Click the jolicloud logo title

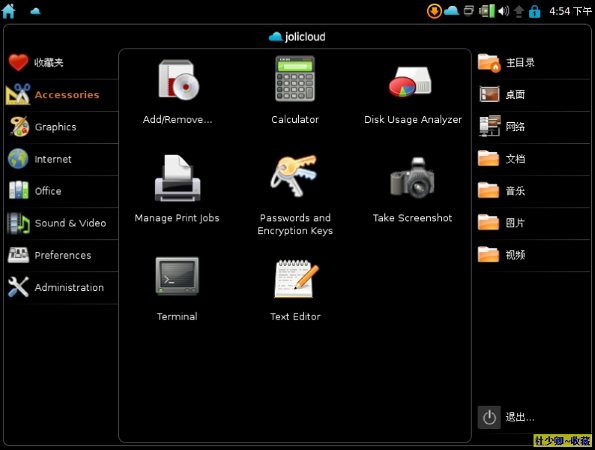297,37
